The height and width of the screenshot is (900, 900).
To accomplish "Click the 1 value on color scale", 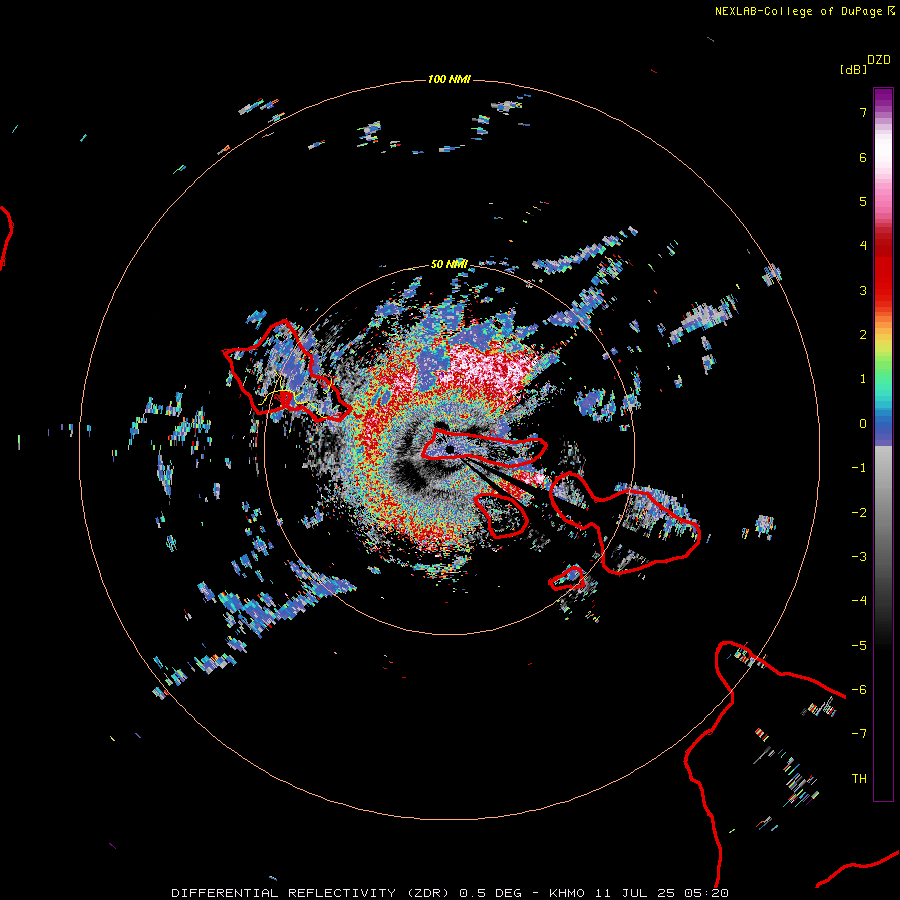I will 863,379.
